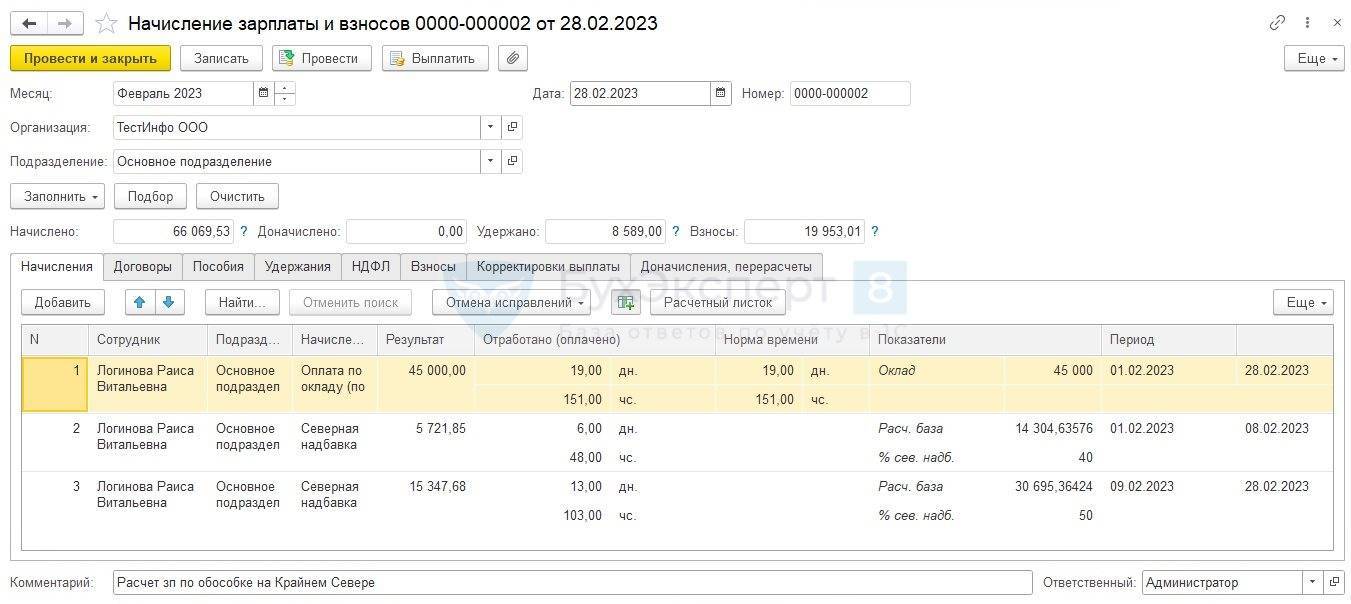Click into the Комментарий text field
1351x604 pixels.
pyautogui.click(x=571, y=582)
